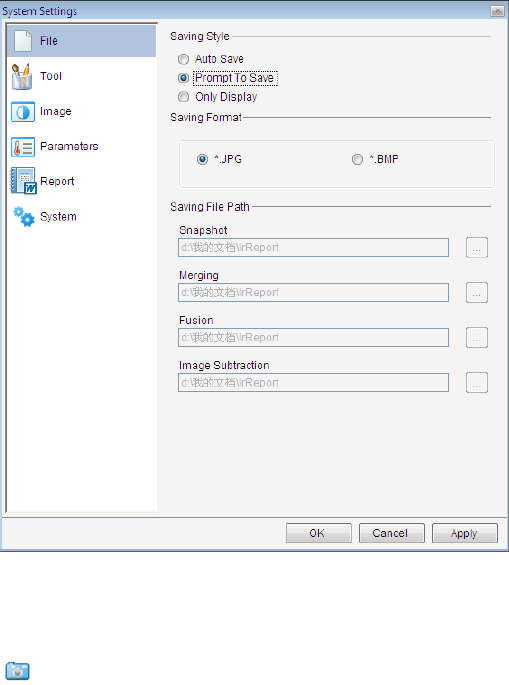Click the notebook Report icon
509x685 pixels.
pos(23,180)
